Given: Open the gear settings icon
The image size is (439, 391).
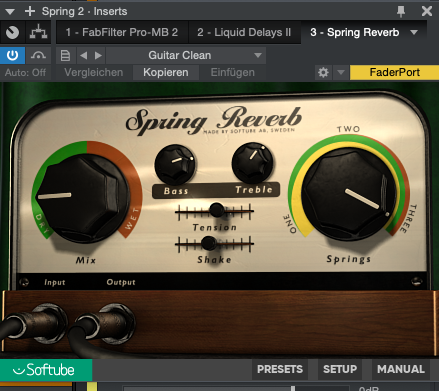Looking at the screenshot, I should [x=323, y=72].
